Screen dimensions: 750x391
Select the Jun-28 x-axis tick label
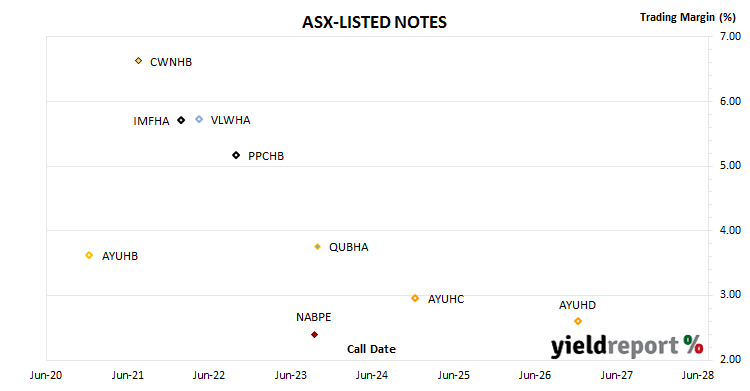coord(698,375)
